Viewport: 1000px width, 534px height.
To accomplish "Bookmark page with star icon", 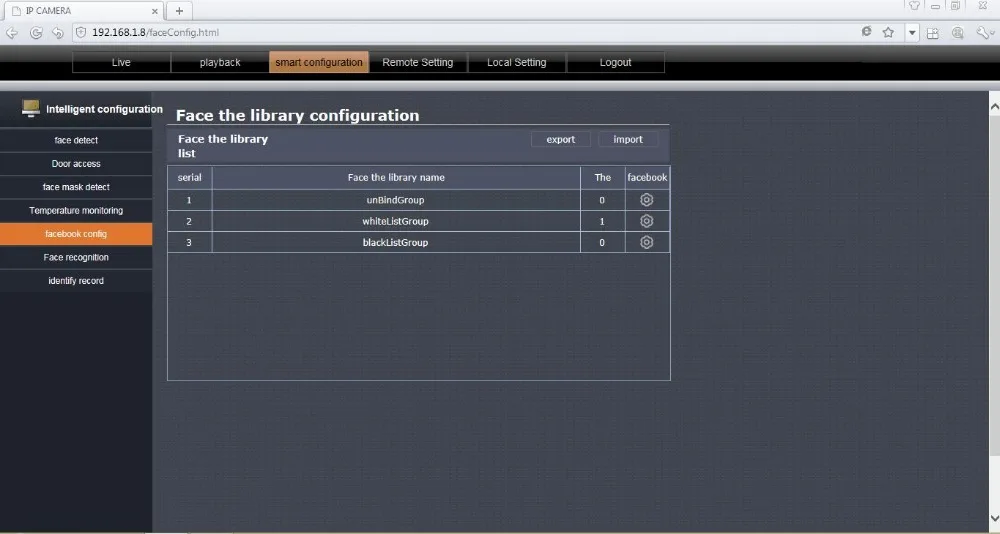I will 888,33.
